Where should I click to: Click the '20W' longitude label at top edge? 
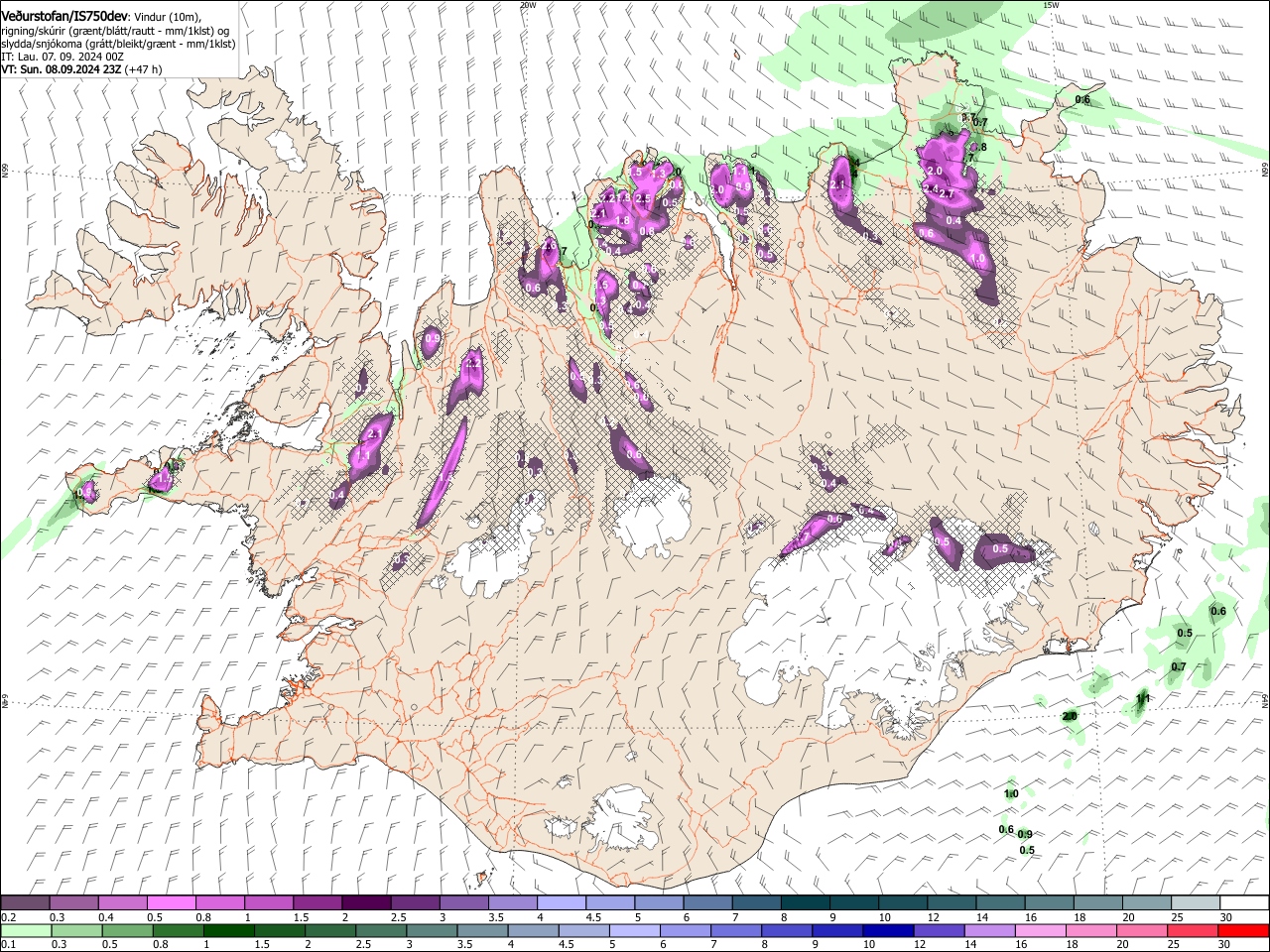[x=528, y=5]
